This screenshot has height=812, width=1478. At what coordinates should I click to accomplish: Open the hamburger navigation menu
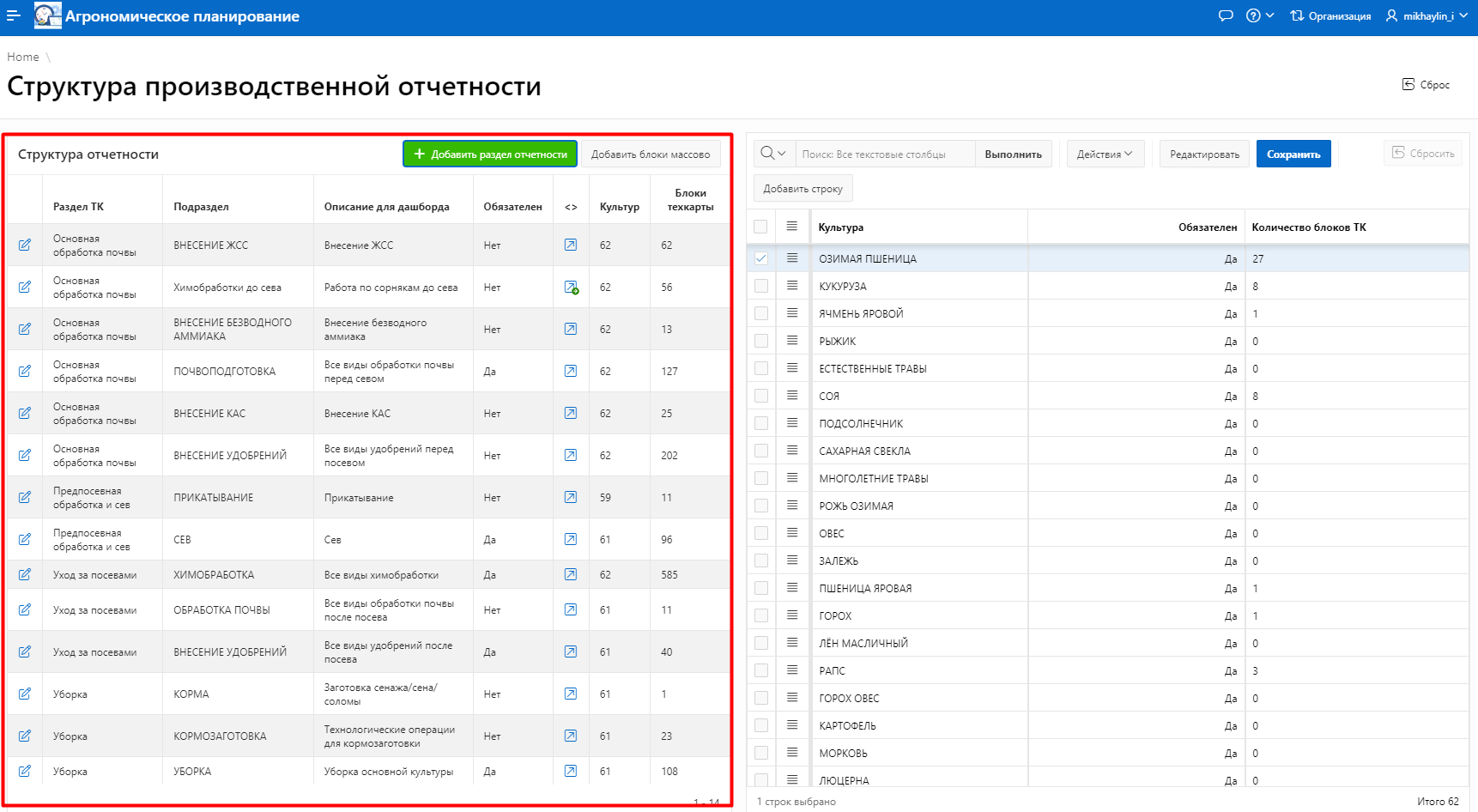pos(14,15)
